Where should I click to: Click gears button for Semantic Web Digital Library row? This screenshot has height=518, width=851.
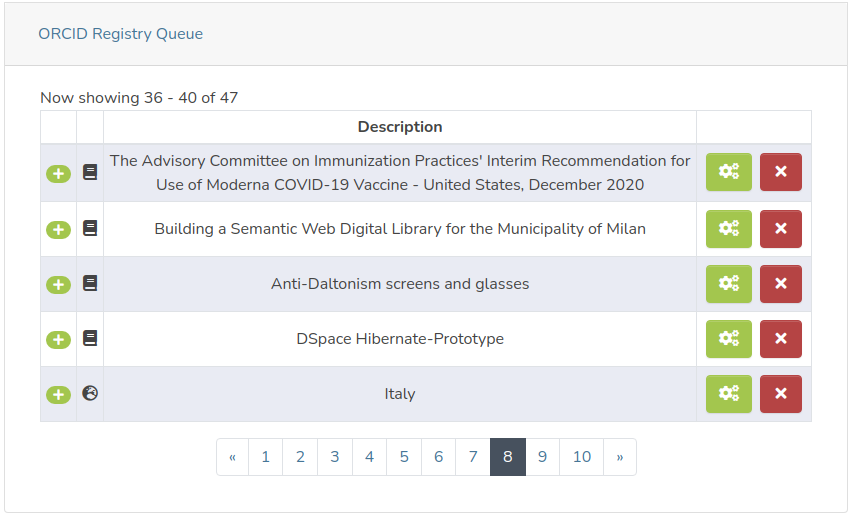[x=728, y=229]
